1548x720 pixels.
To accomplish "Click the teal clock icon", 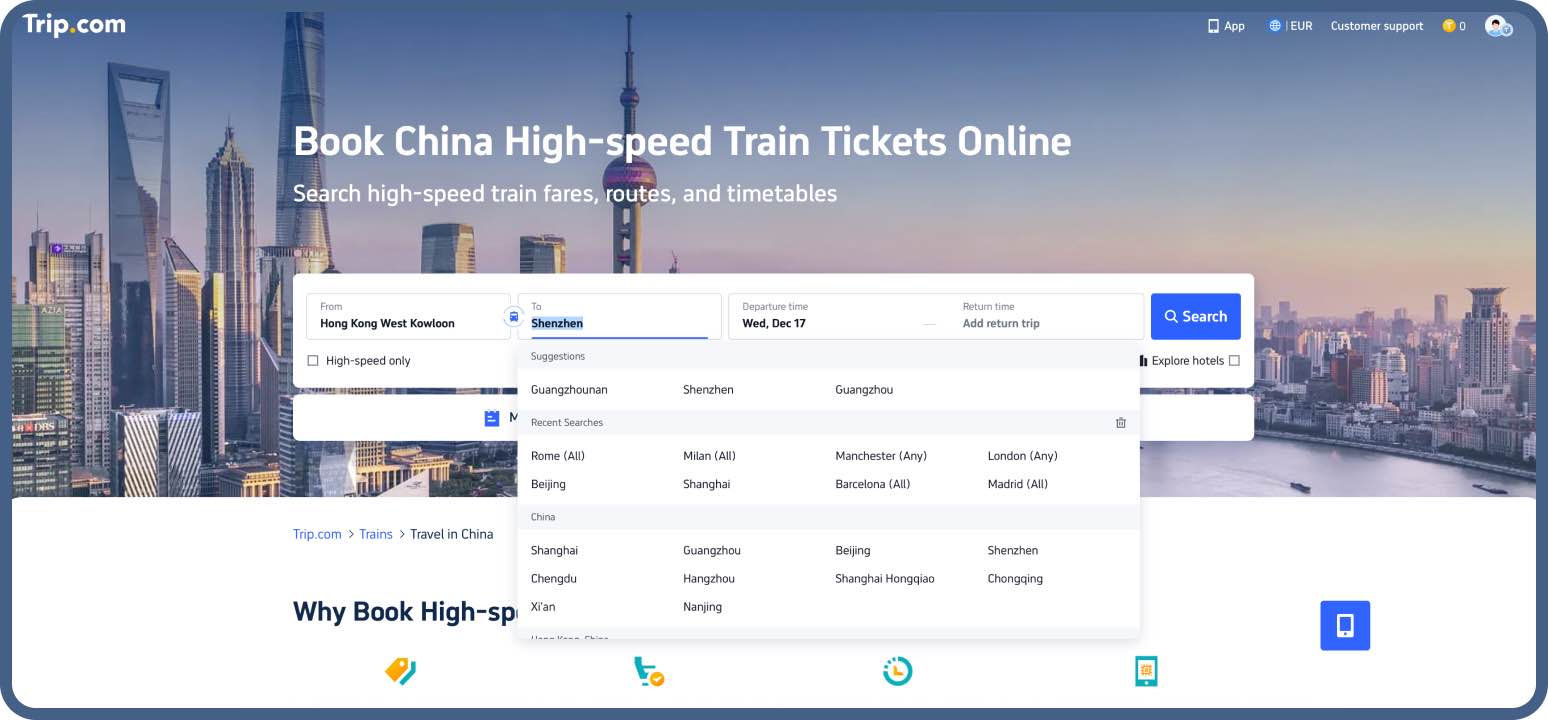I will pos(897,671).
